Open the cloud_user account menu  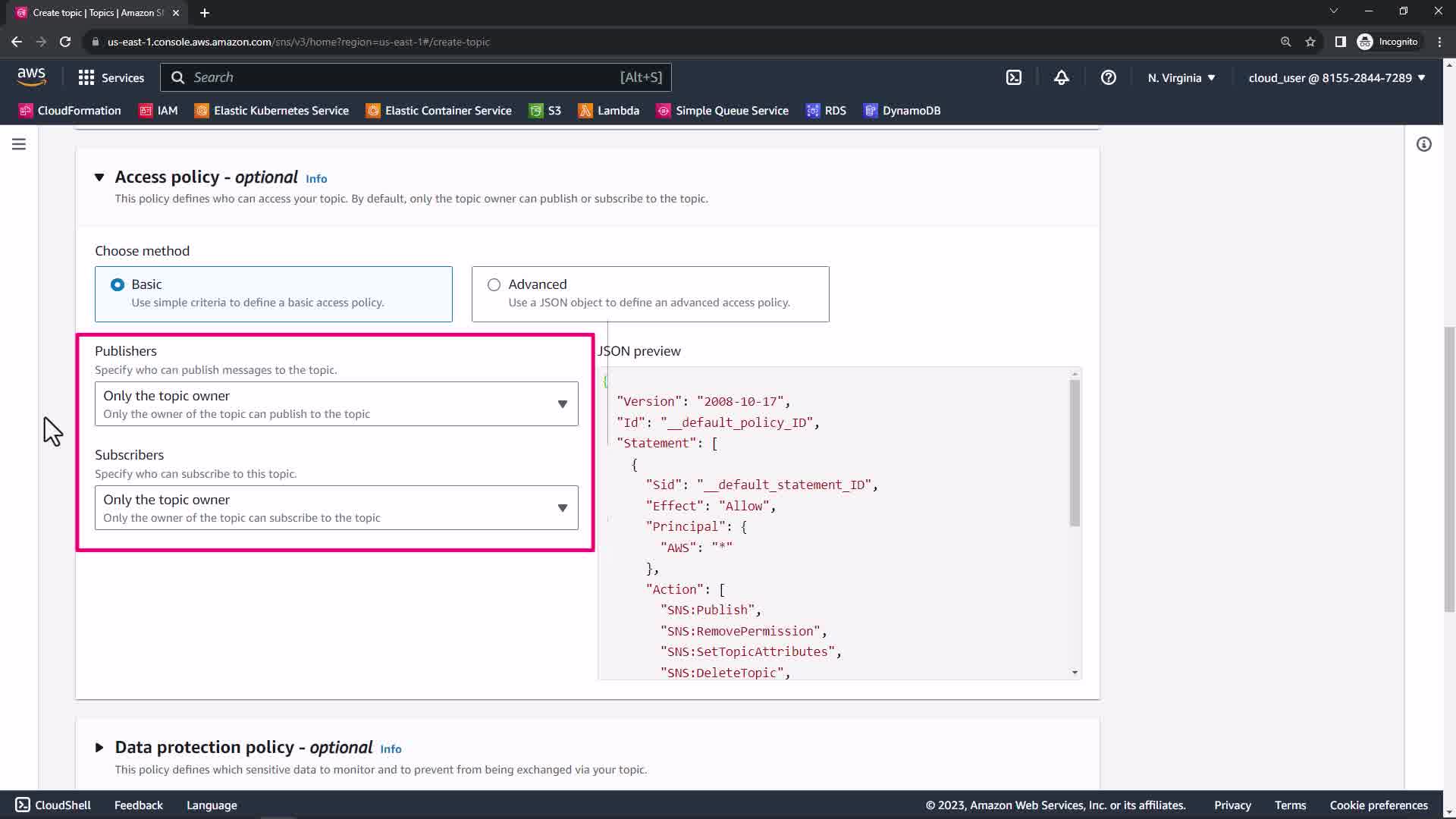tap(1336, 77)
